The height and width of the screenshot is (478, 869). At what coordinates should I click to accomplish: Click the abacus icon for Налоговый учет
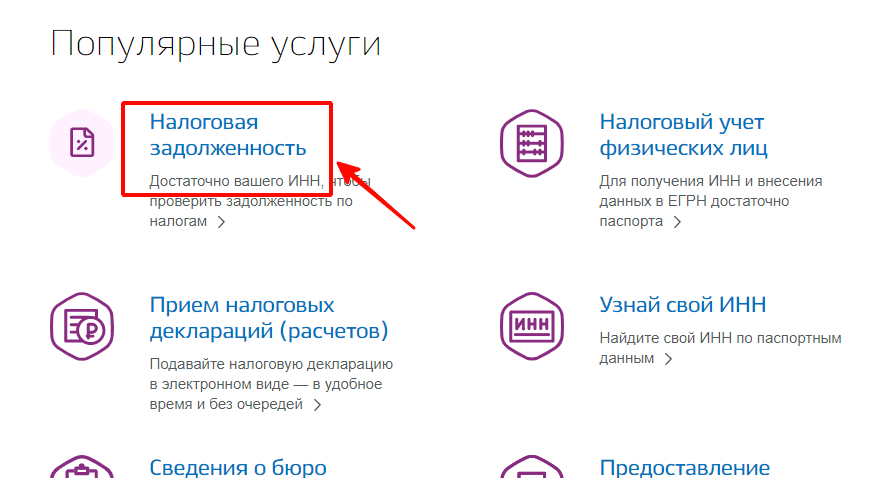[531, 143]
